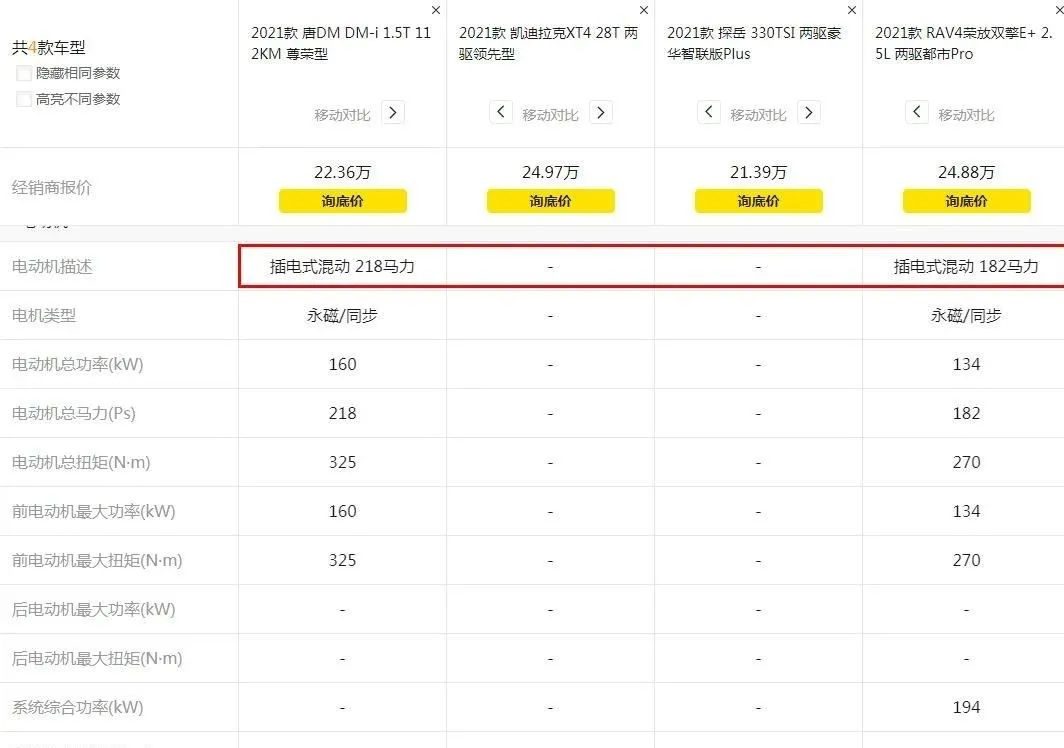Click the 前电动机最大功率(kW) row label
This screenshot has height=748, width=1064.
94,511
